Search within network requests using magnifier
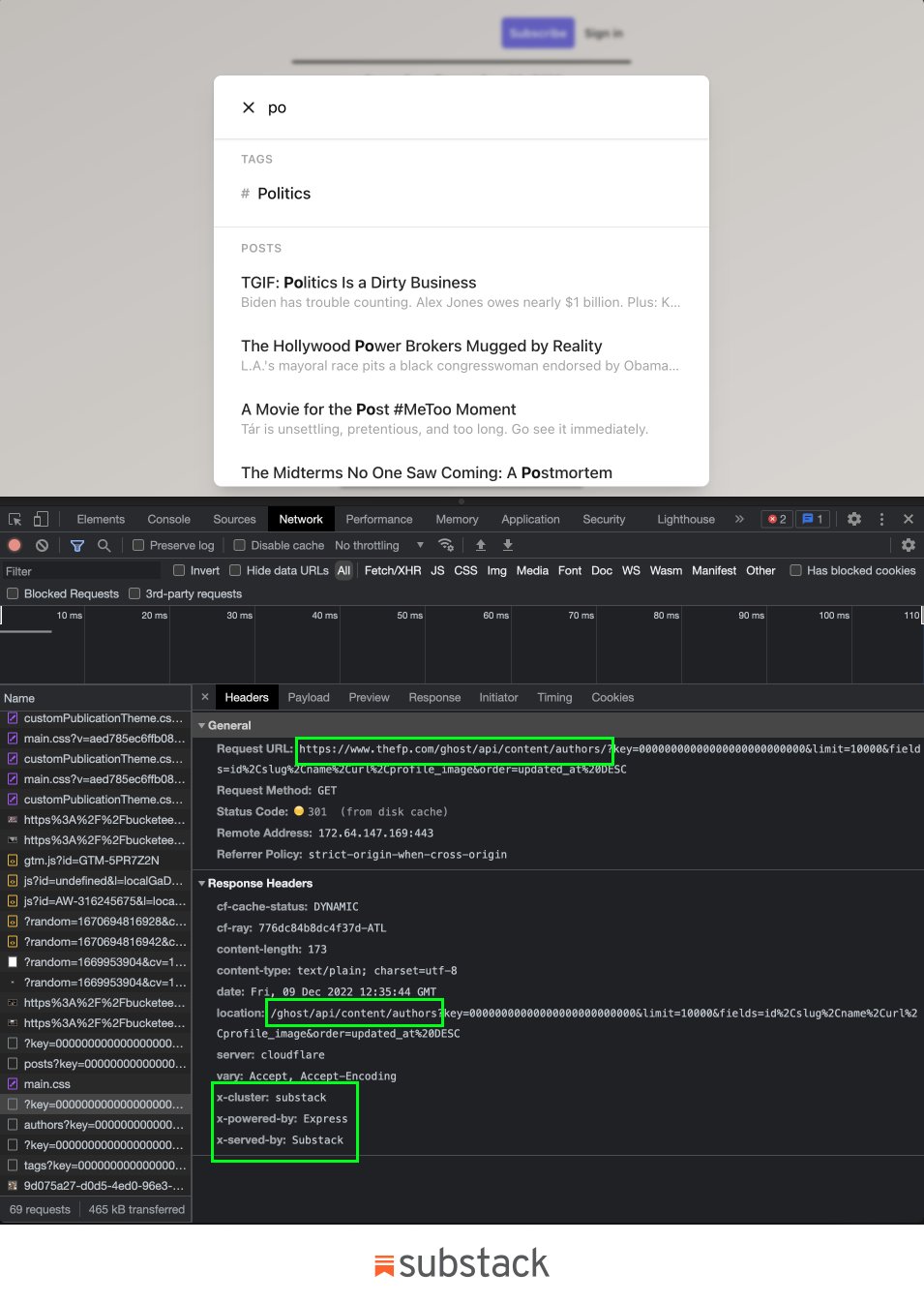Viewport: 924px width, 1303px height. [102, 545]
